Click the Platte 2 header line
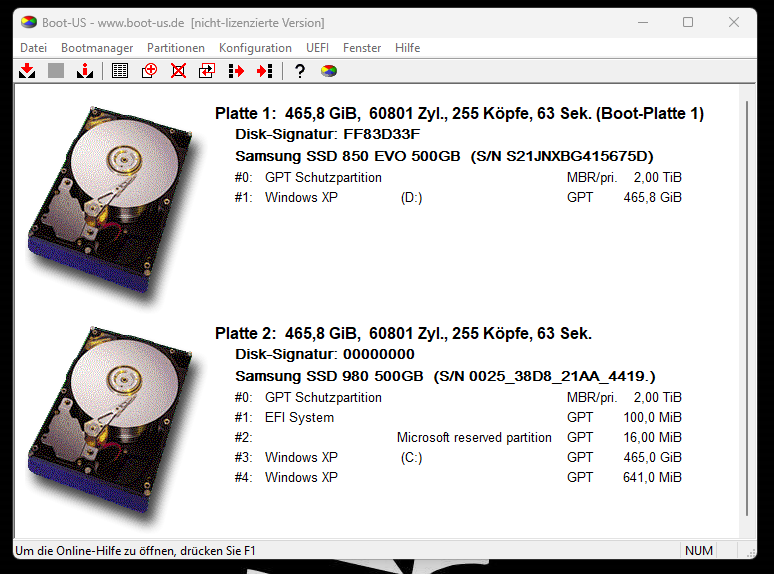 403,334
